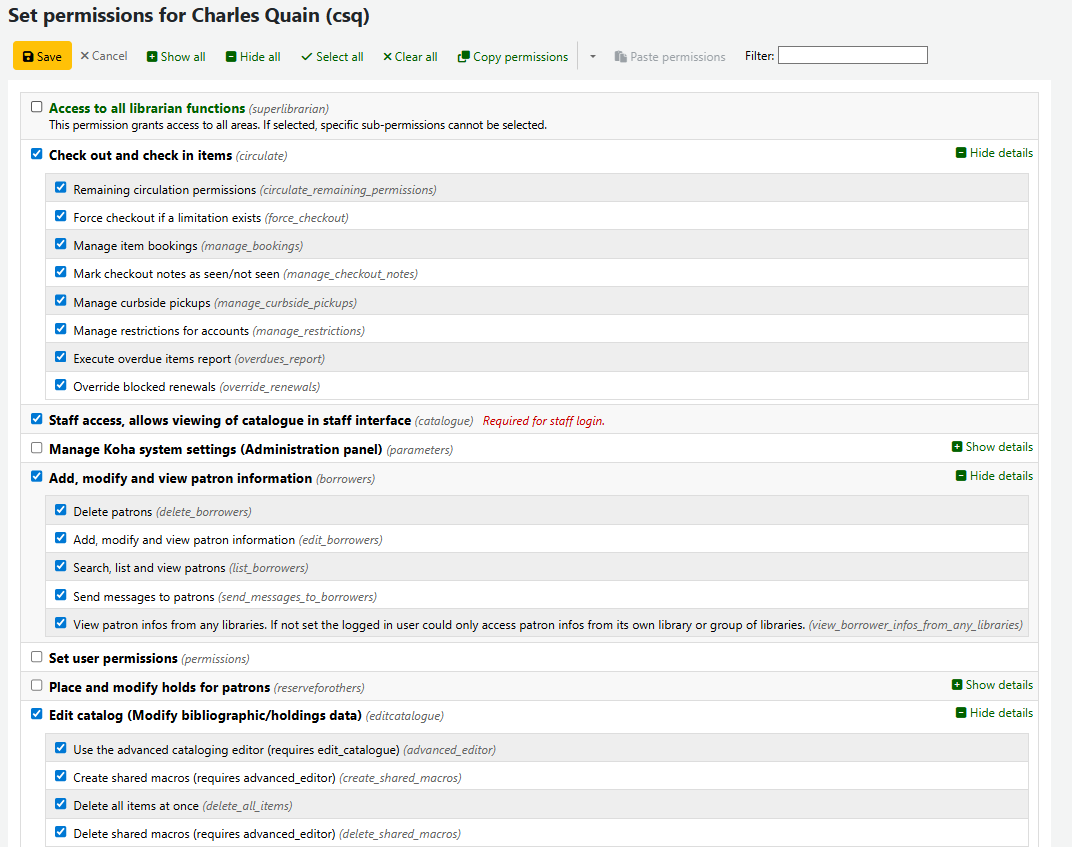Click Hide all in the toolbar
This screenshot has height=847, width=1072.
253,57
